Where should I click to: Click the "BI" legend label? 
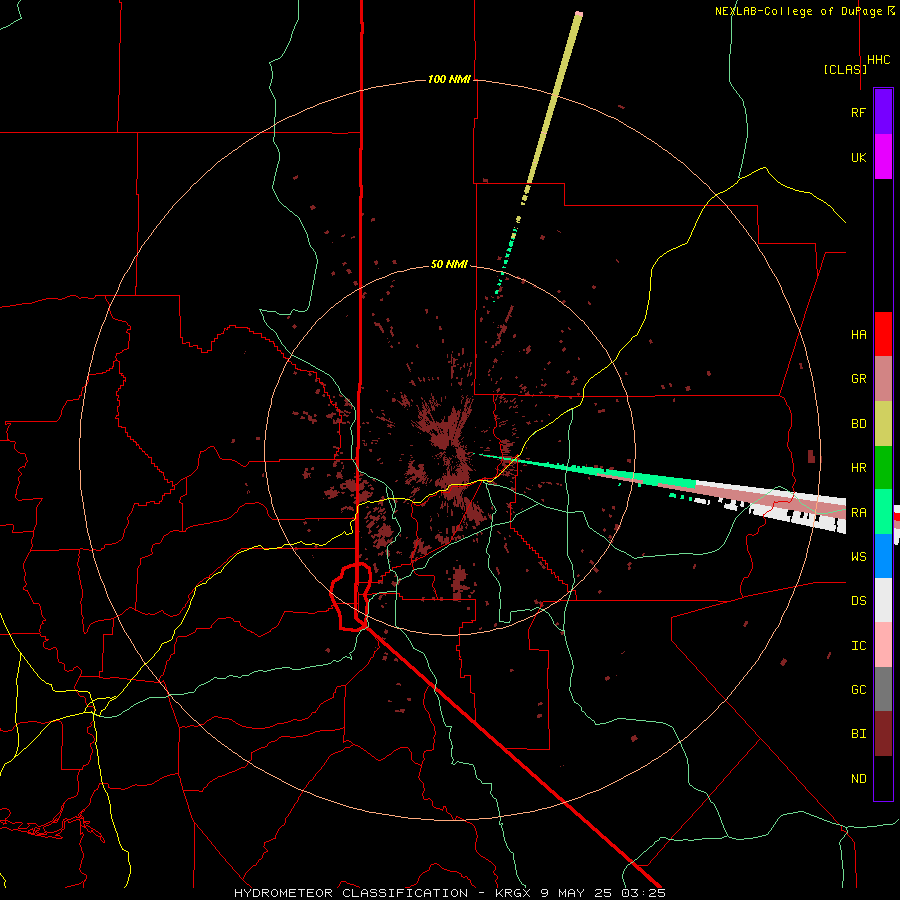(858, 734)
